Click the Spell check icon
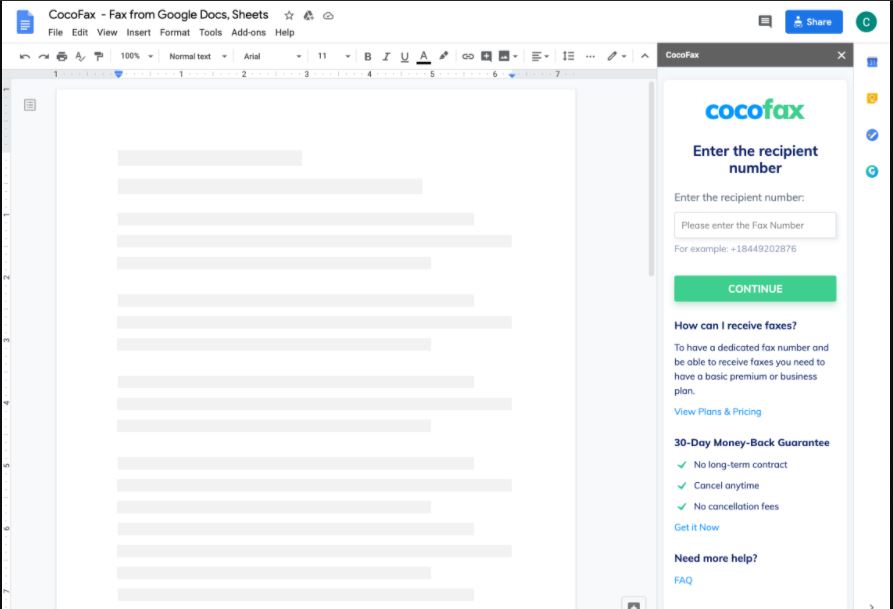 [x=80, y=56]
